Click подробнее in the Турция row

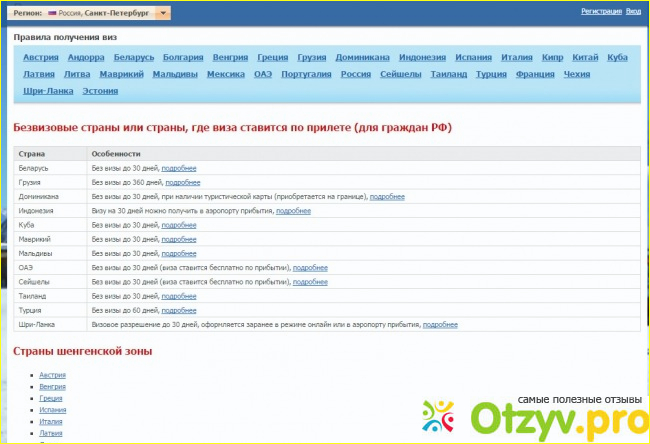click(x=179, y=310)
